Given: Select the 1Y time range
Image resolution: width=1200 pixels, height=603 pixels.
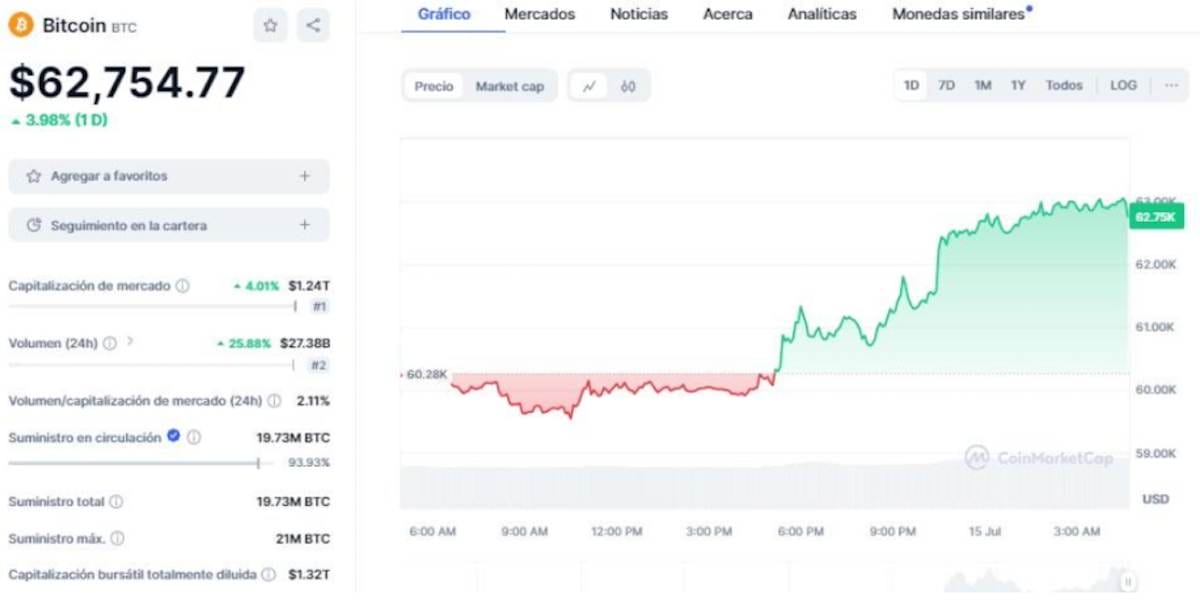Looking at the screenshot, I should point(1018,85).
